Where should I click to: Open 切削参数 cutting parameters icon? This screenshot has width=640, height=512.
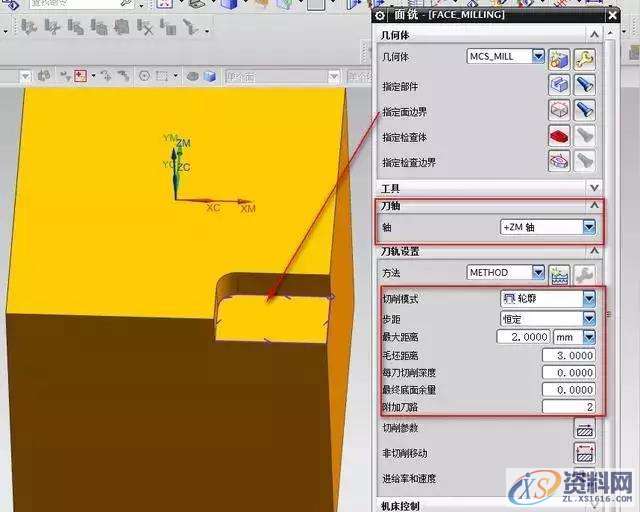(584, 428)
